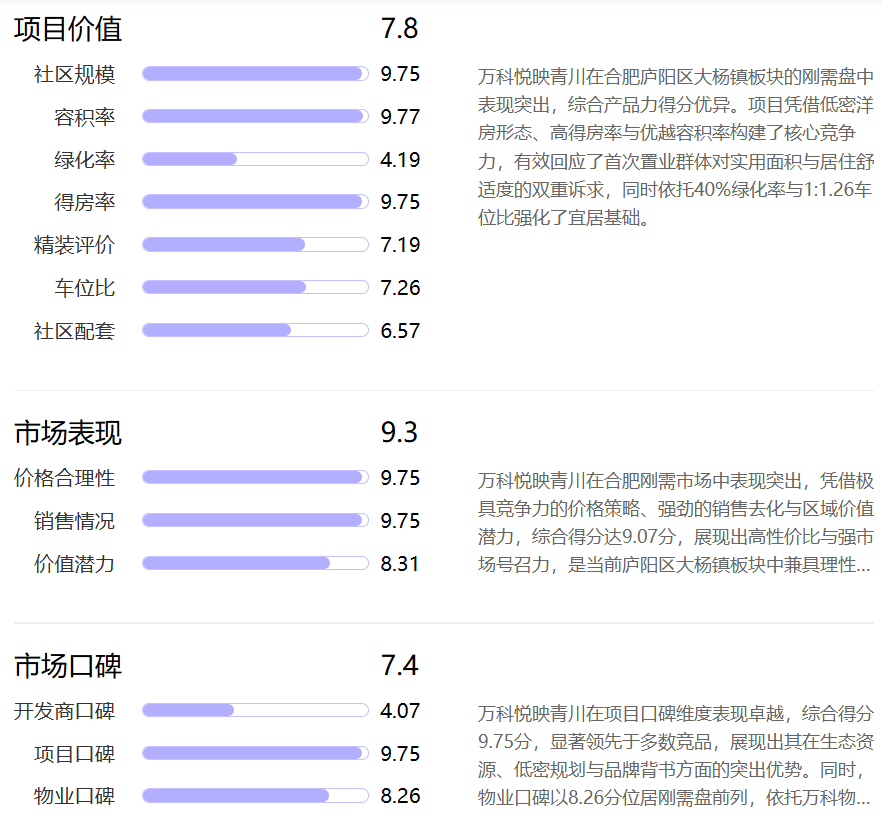Expand the truncated 市场表现 description text
882x816 pixels.
(676, 522)
